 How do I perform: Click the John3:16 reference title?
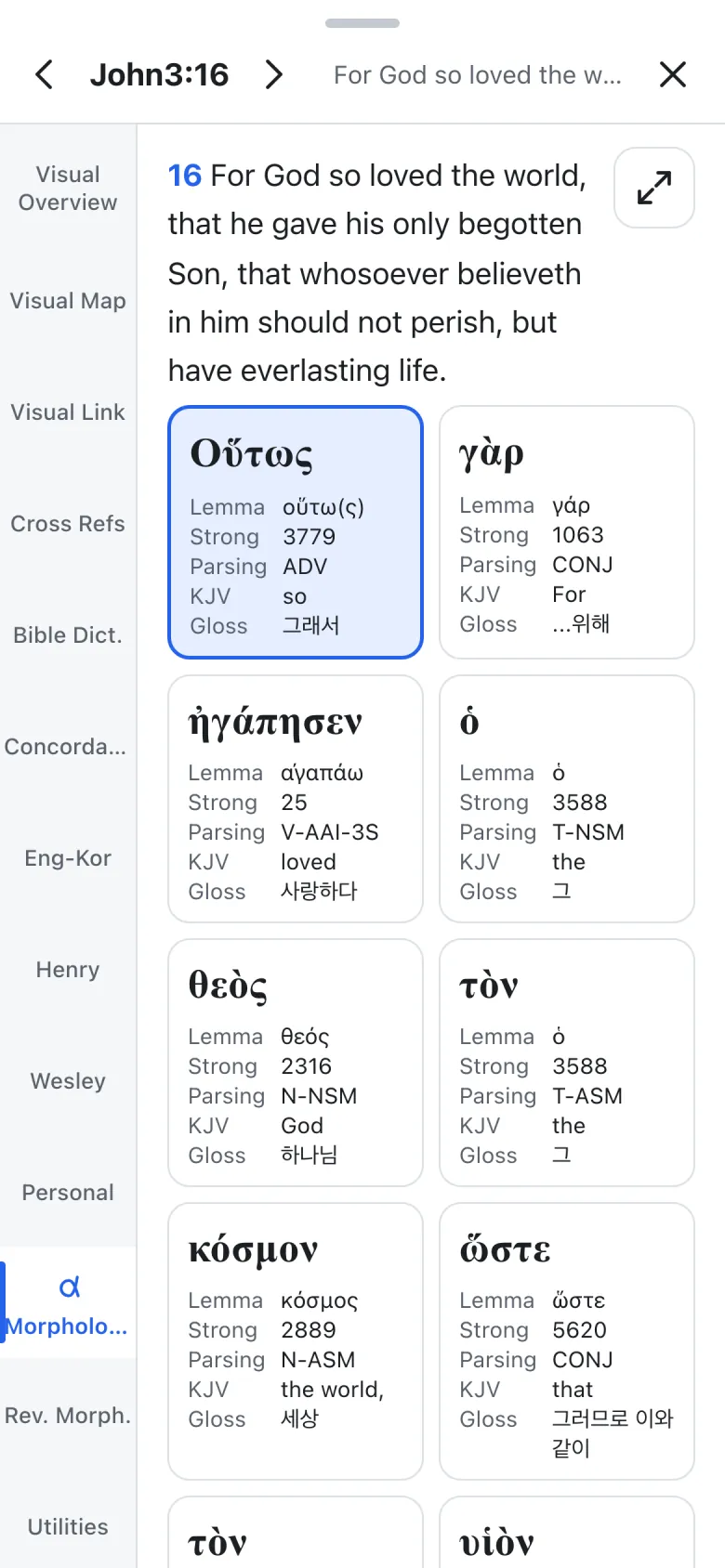(159, 74)
